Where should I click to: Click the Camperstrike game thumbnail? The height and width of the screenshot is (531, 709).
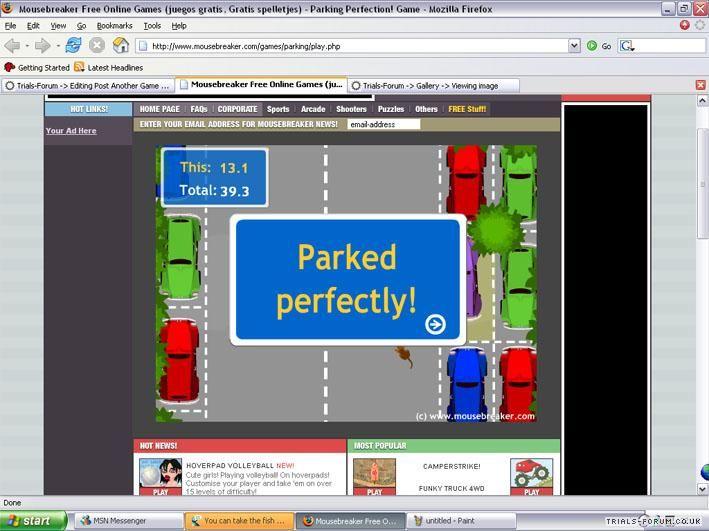[374, 476]
